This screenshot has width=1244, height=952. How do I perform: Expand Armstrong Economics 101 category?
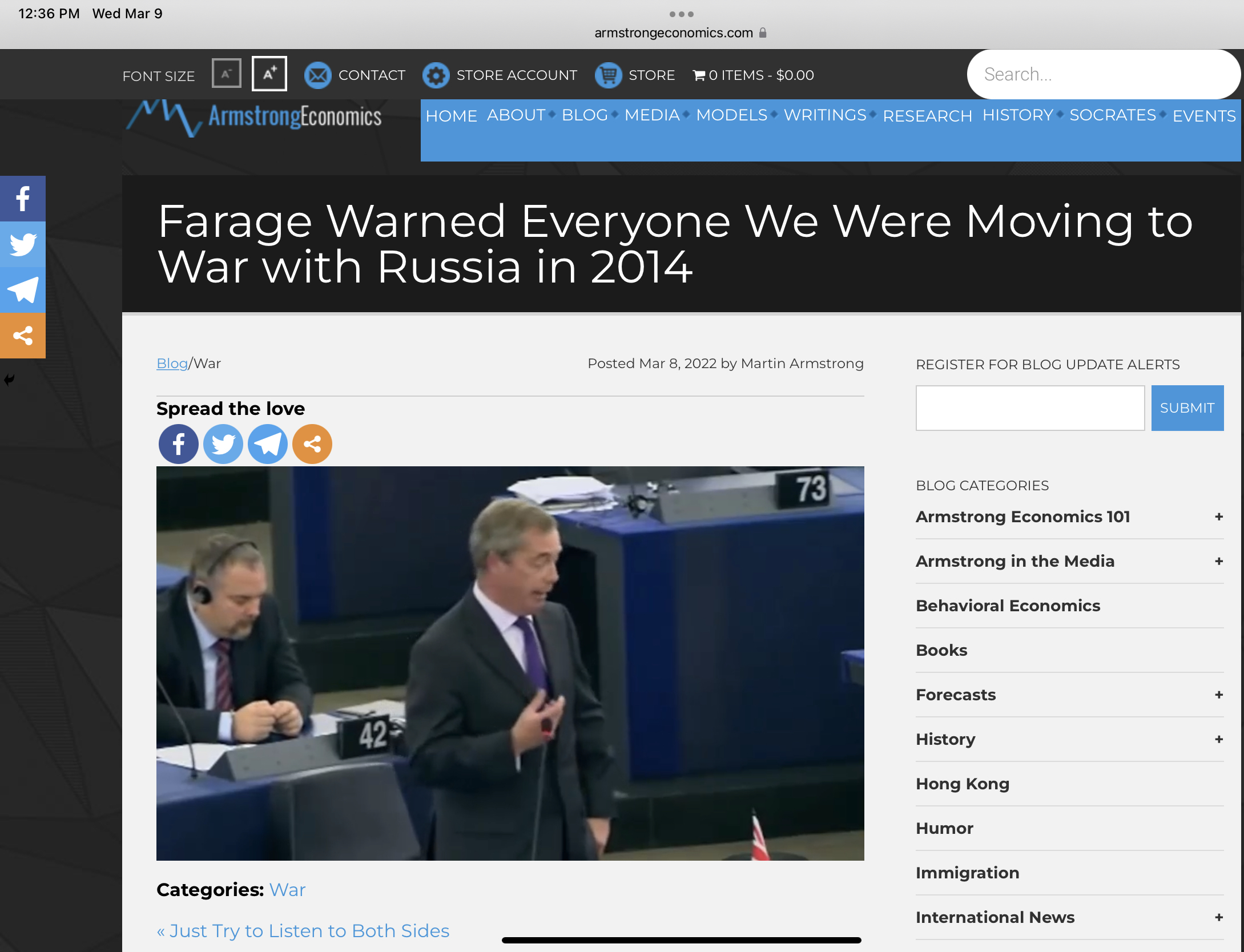click(x=1218, y=517)
